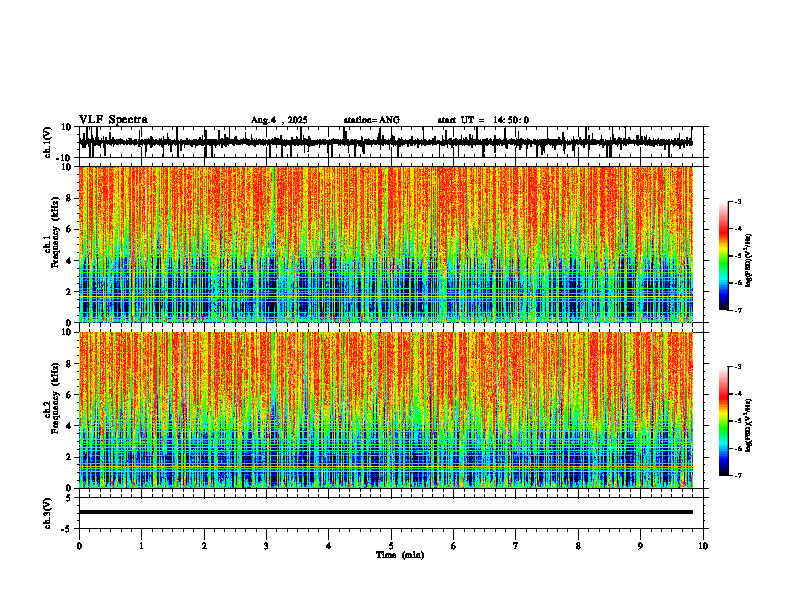
Task: Click the time axis tick label "10"
Action: pos(703,546)
